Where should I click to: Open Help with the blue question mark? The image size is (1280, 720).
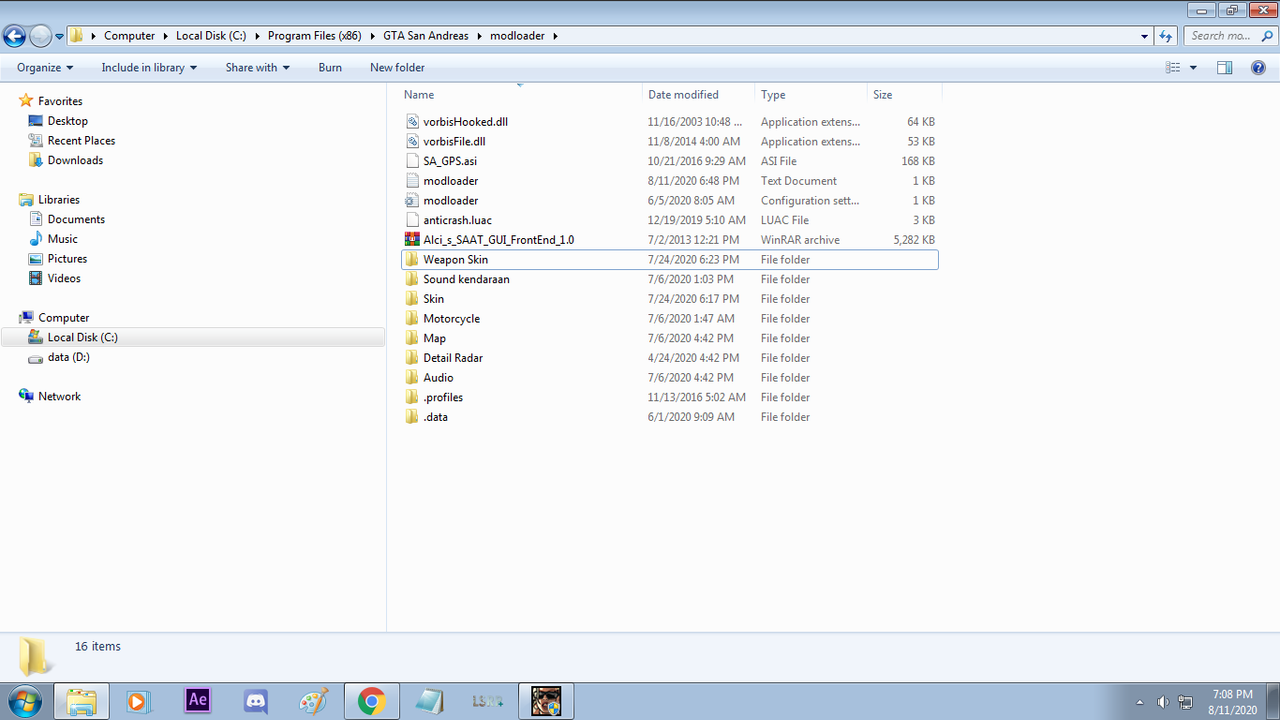1259,68
